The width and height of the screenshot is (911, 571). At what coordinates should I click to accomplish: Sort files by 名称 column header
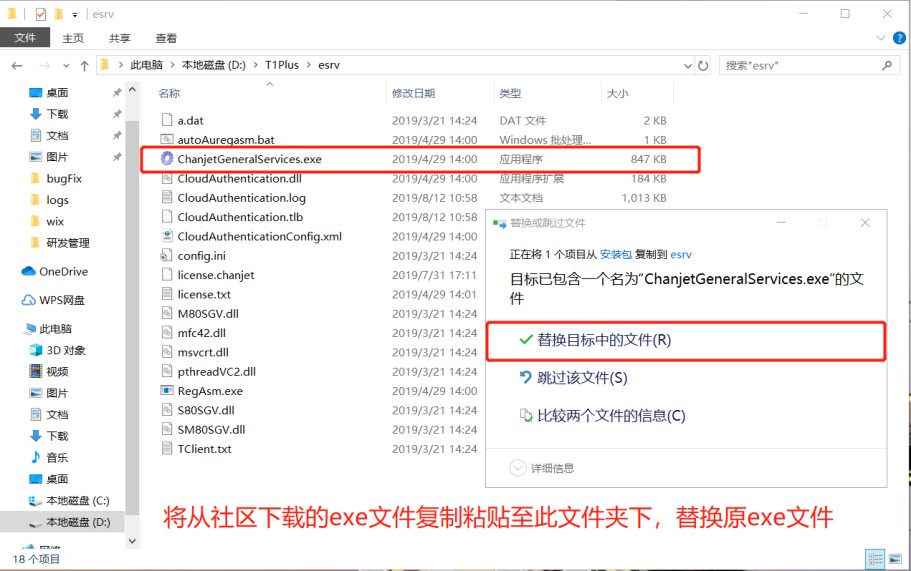(169, 93)
